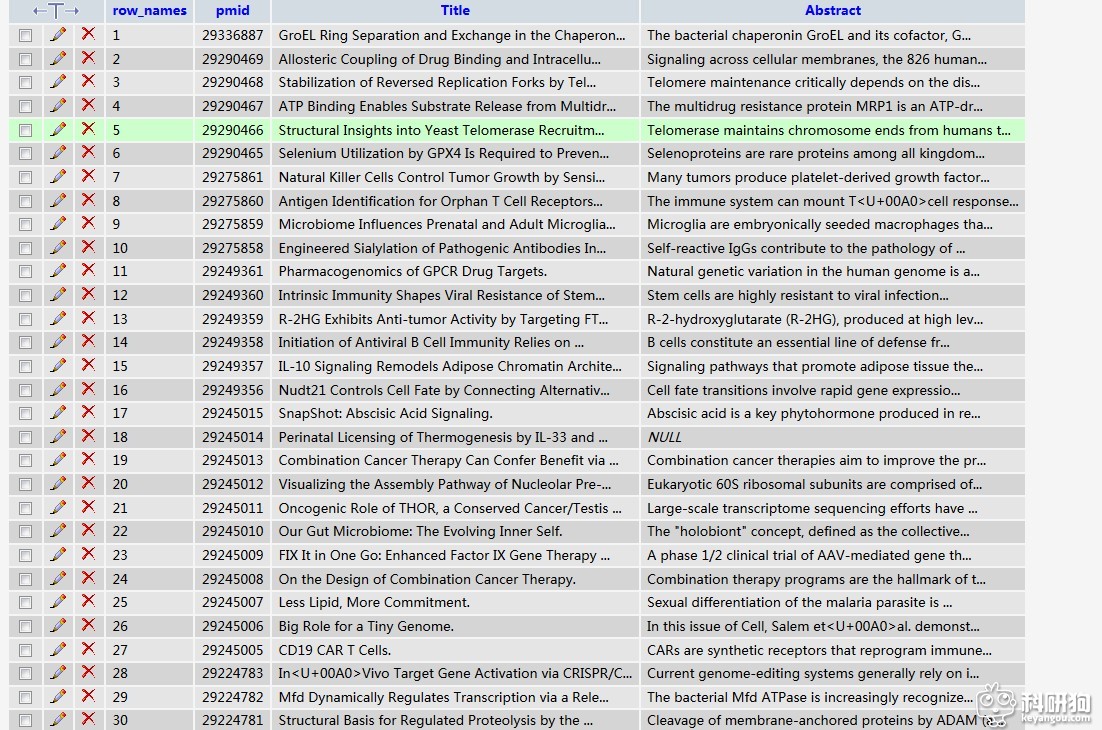Edit row 1 with the pencil icon

click(x=58, y=34)
